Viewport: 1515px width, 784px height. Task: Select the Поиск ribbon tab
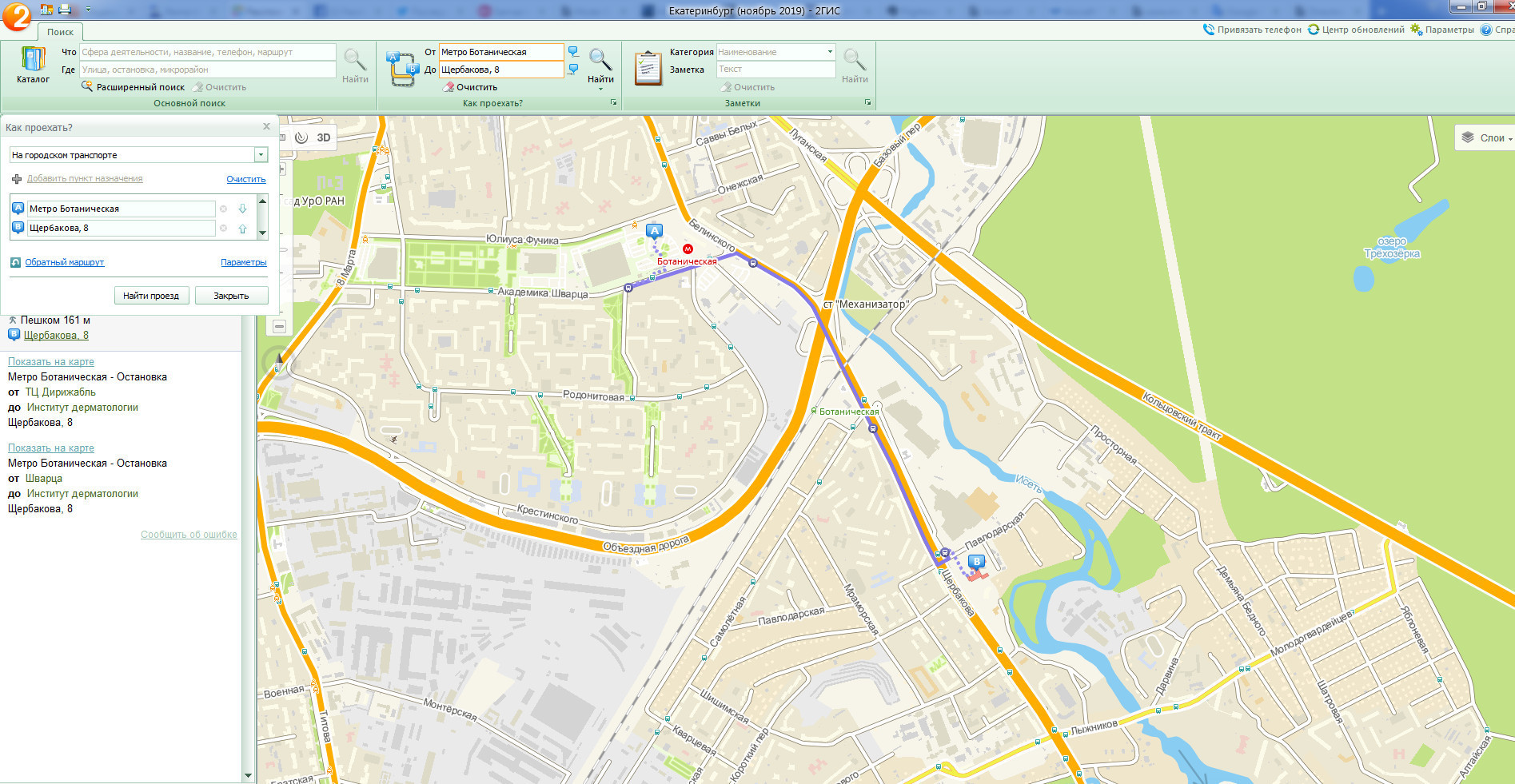pyautogui.click(x=60, y=32)
